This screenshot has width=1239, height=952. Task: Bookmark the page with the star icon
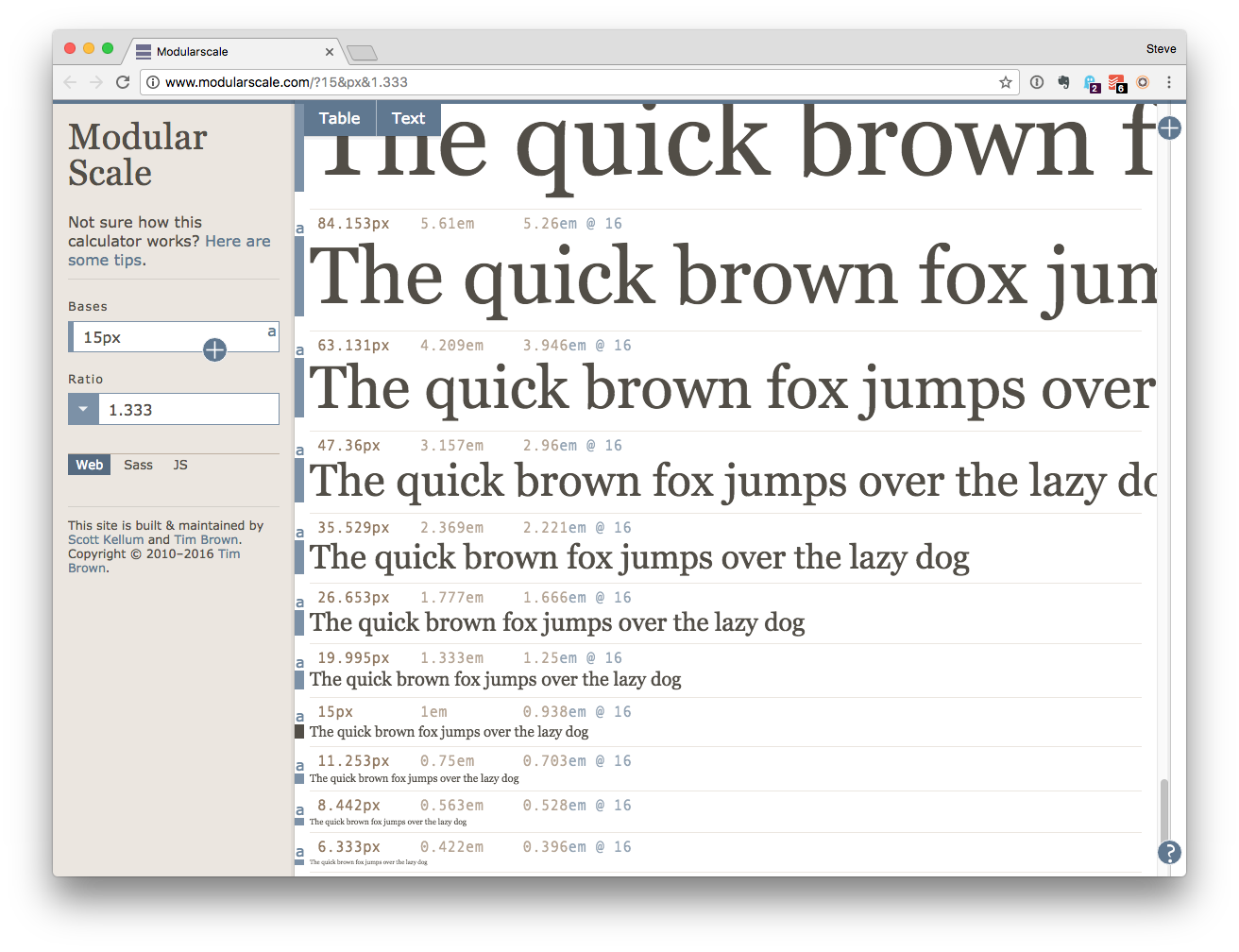click(1006, 82)
